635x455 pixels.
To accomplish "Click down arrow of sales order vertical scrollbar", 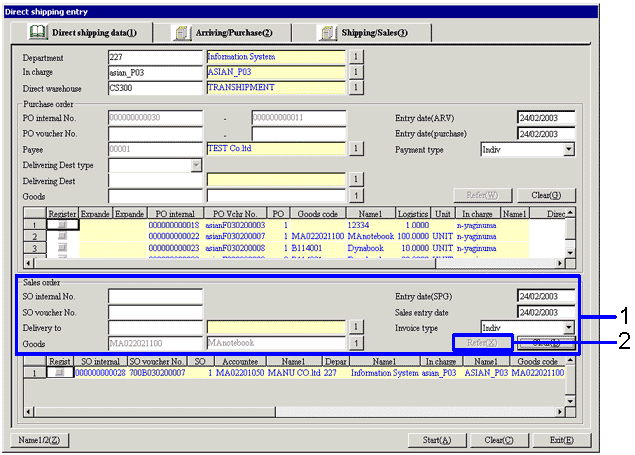I will (570, 401).
